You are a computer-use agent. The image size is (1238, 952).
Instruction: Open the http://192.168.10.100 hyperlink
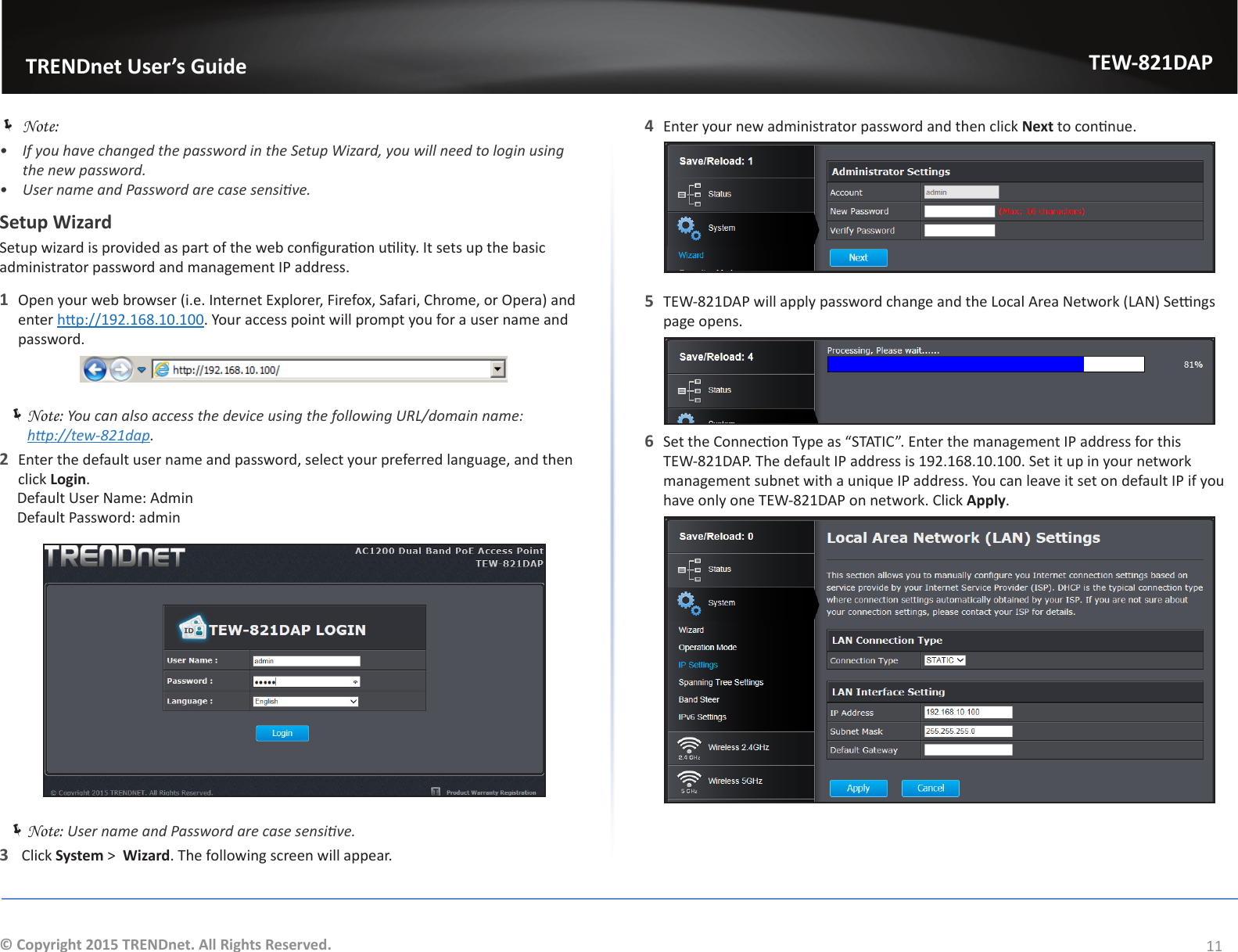[131, 320]
